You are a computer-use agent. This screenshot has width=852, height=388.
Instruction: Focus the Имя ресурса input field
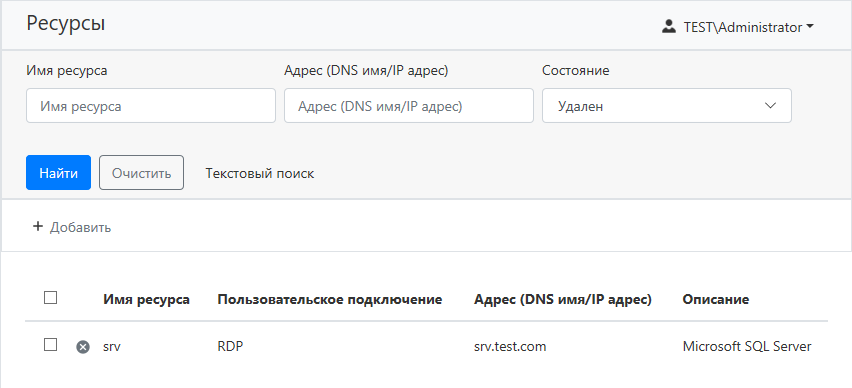click(x=151, y=106)
